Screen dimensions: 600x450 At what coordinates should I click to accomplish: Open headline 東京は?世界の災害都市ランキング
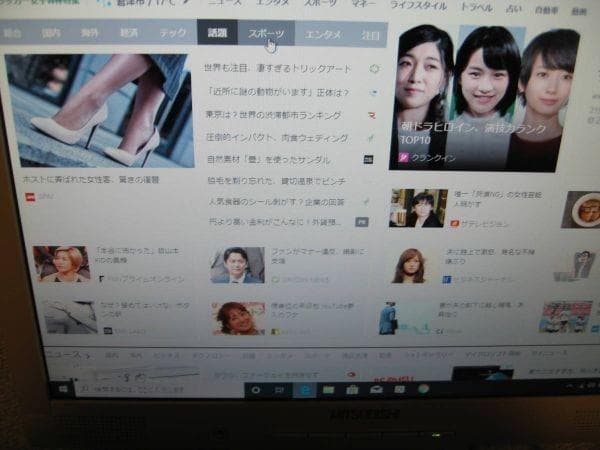click(x=273, y=115)
